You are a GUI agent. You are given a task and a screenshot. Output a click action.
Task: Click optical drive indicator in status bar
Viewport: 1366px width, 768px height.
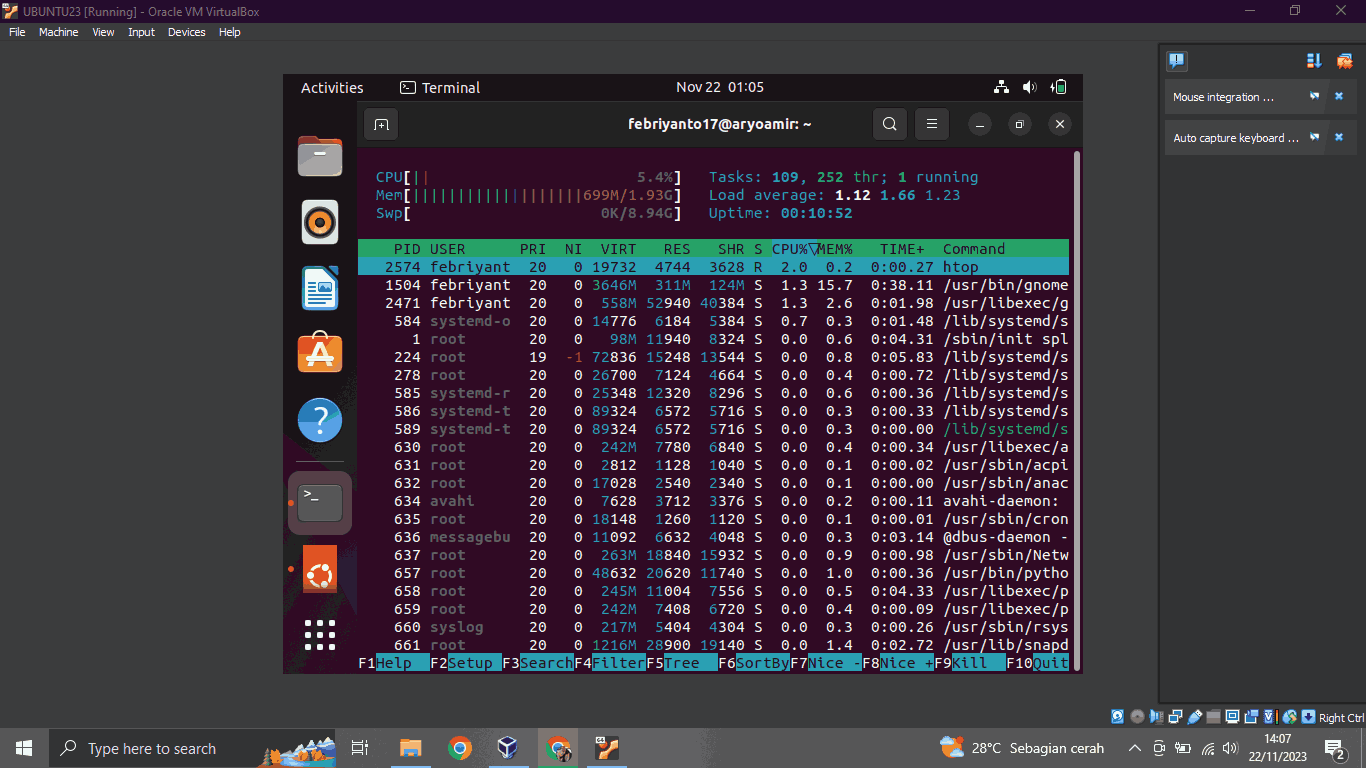tap(1137, 717)
